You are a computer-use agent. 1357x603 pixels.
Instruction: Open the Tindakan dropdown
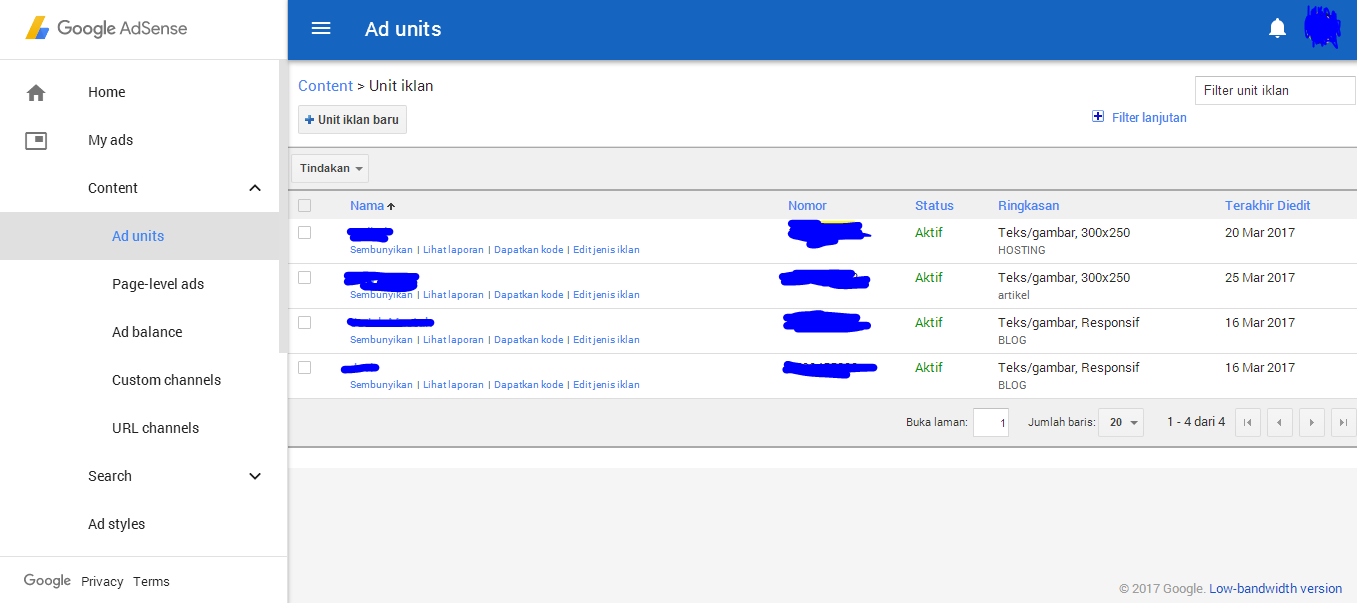329,168
